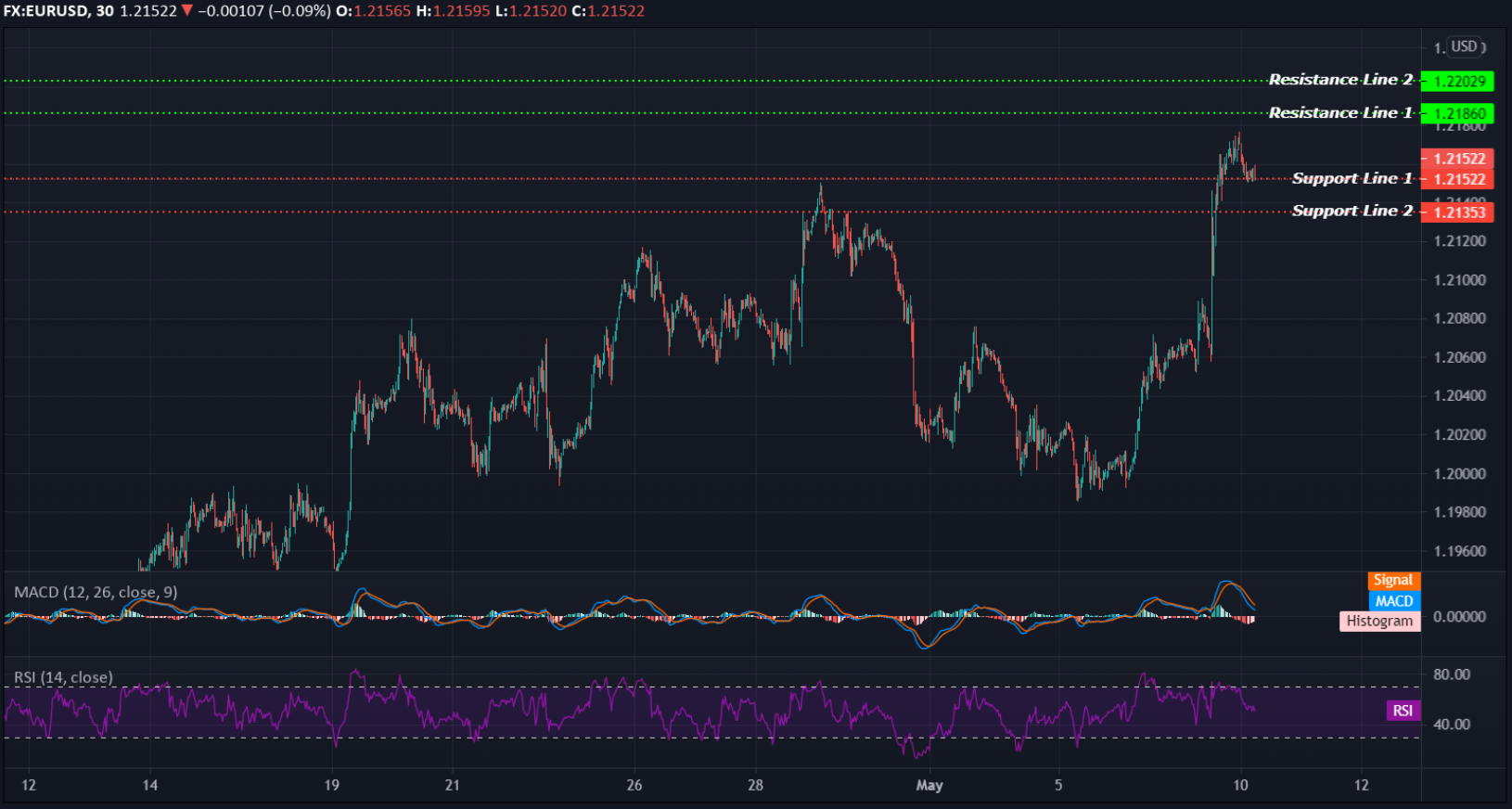Image resolution: width=1512 pixels, height=809 pixels.
Task: Click the Support Line 2 label
Action: point(1352,212)
